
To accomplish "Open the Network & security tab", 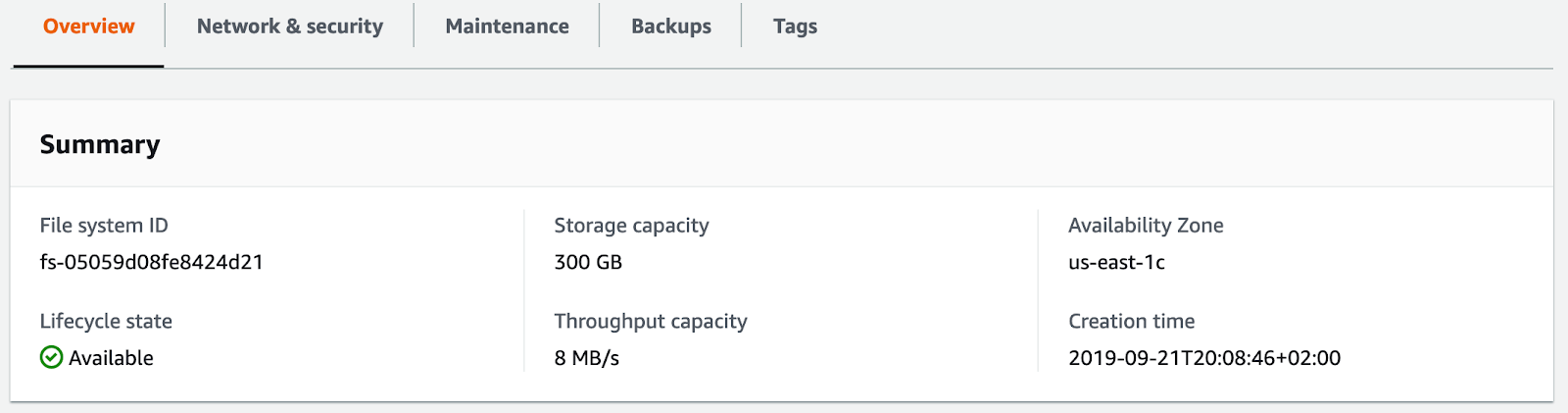I will coord(290,26).
